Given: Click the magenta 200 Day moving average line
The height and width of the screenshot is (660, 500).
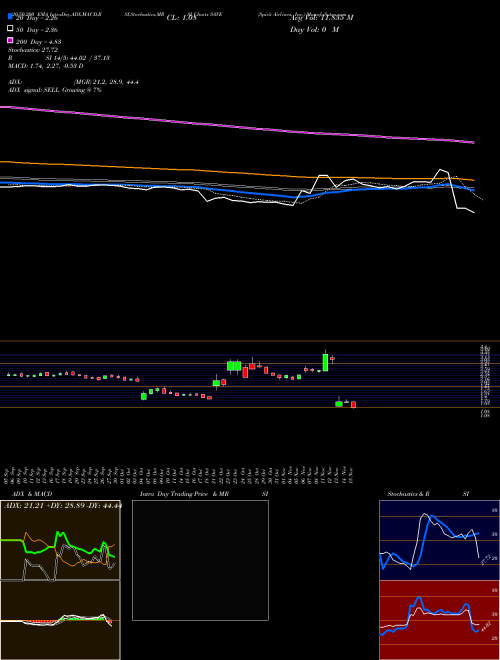Looking at the screenshot, I should click(x=236, y=126).
